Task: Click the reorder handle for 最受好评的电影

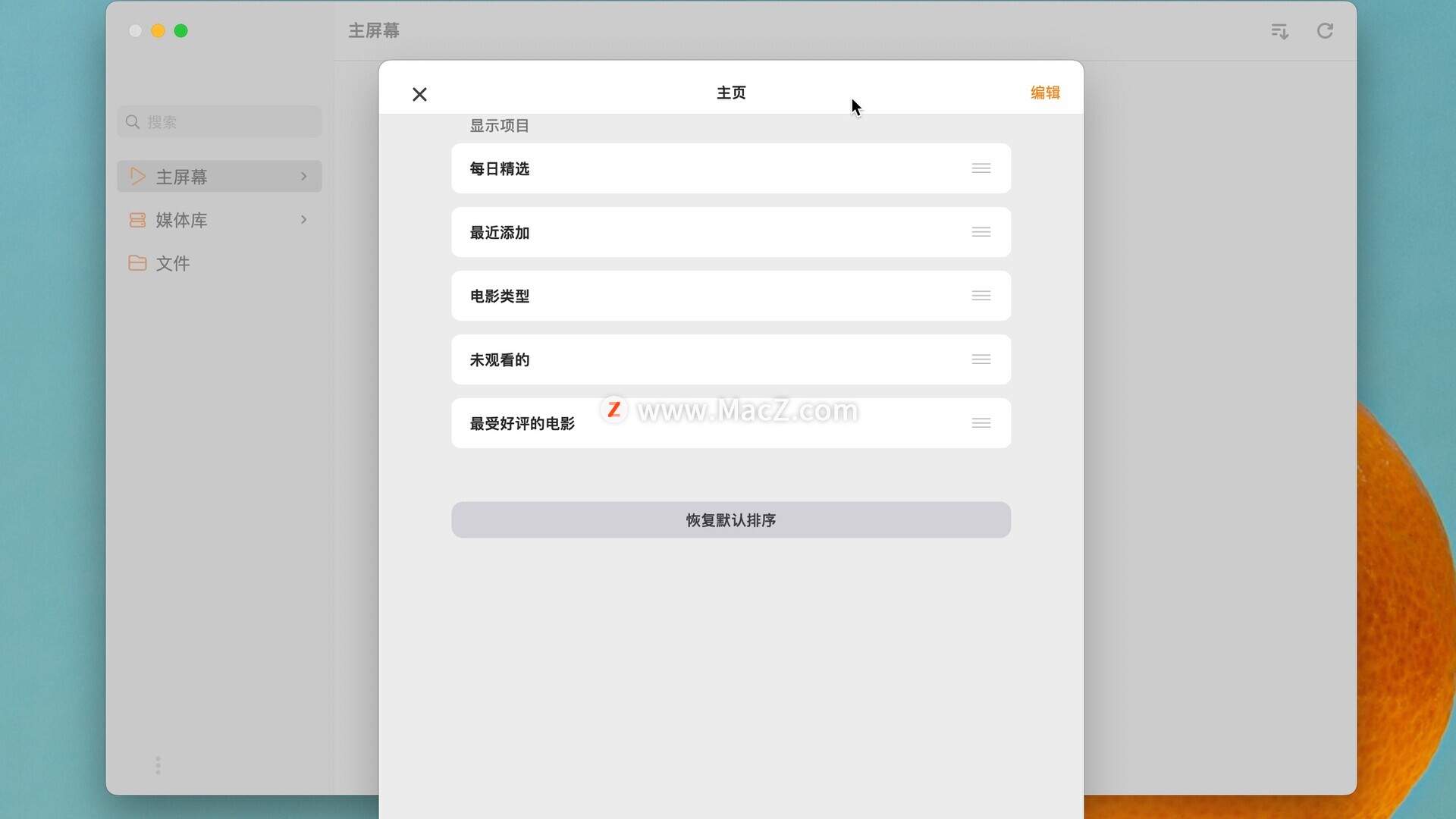Action: pos(981,423)
